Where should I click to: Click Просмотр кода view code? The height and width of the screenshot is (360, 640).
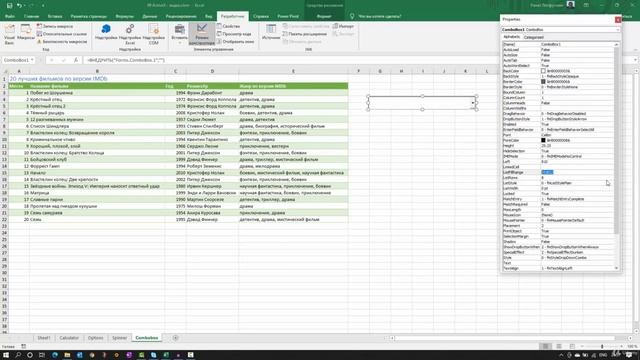tap(234, 34)
